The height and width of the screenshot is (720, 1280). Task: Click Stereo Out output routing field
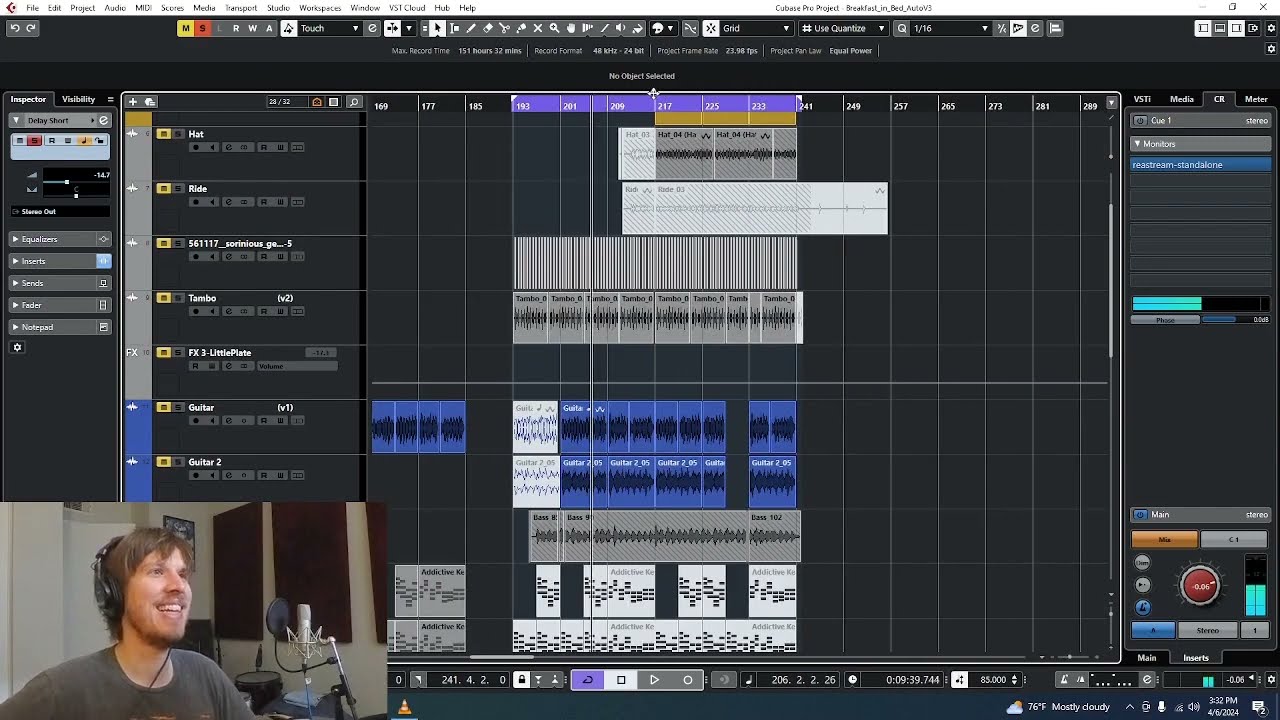coord(60,211)
